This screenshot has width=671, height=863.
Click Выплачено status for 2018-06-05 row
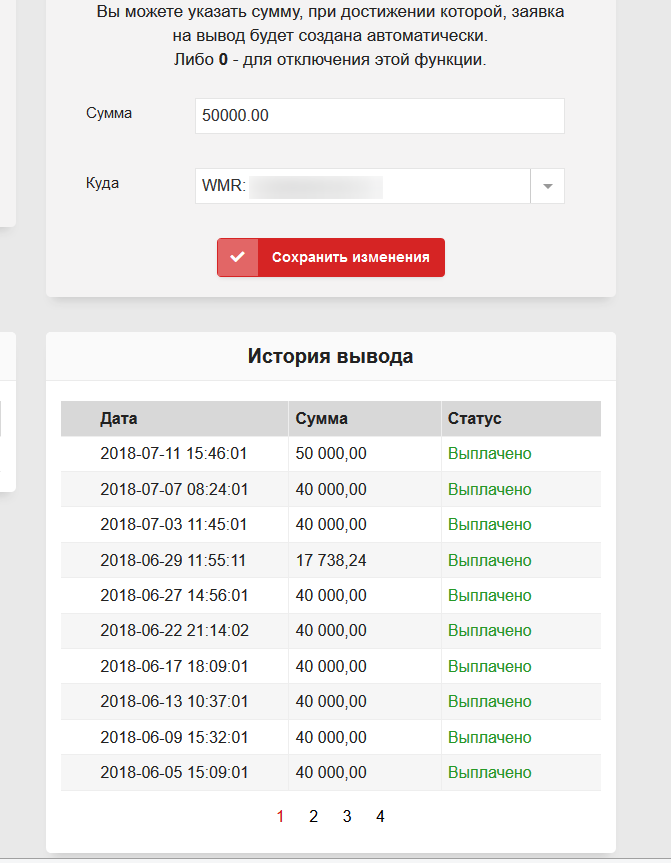click(x=489, y=773)
